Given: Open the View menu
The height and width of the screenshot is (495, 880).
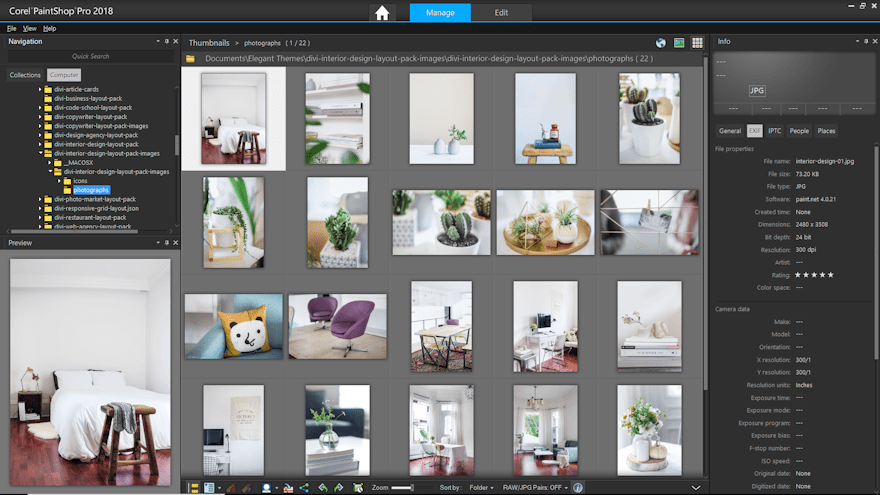Looking at the screenshot, I should pyautogui.click(x=30, y=28).
